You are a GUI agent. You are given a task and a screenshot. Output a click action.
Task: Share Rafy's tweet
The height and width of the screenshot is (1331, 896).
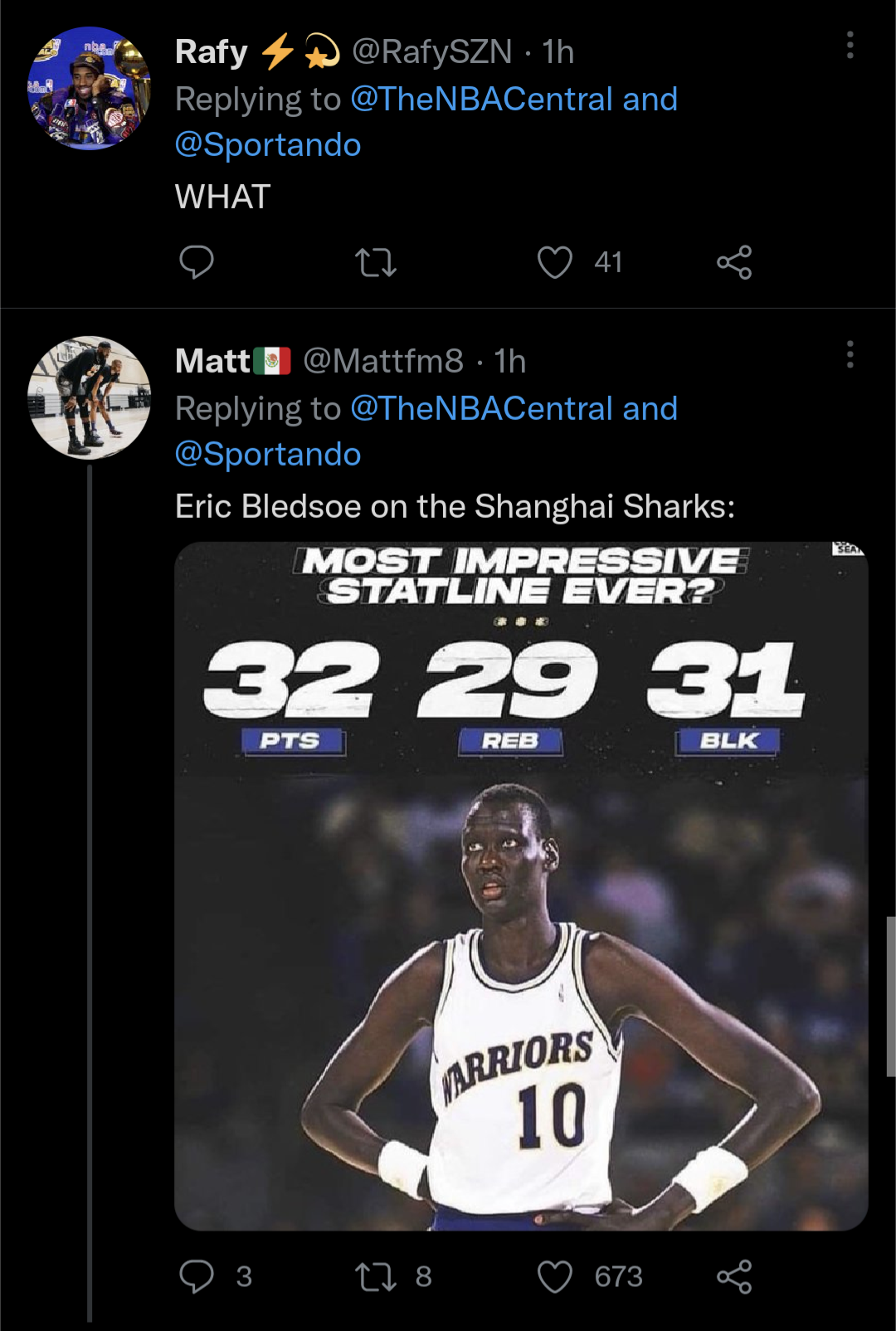734,262
